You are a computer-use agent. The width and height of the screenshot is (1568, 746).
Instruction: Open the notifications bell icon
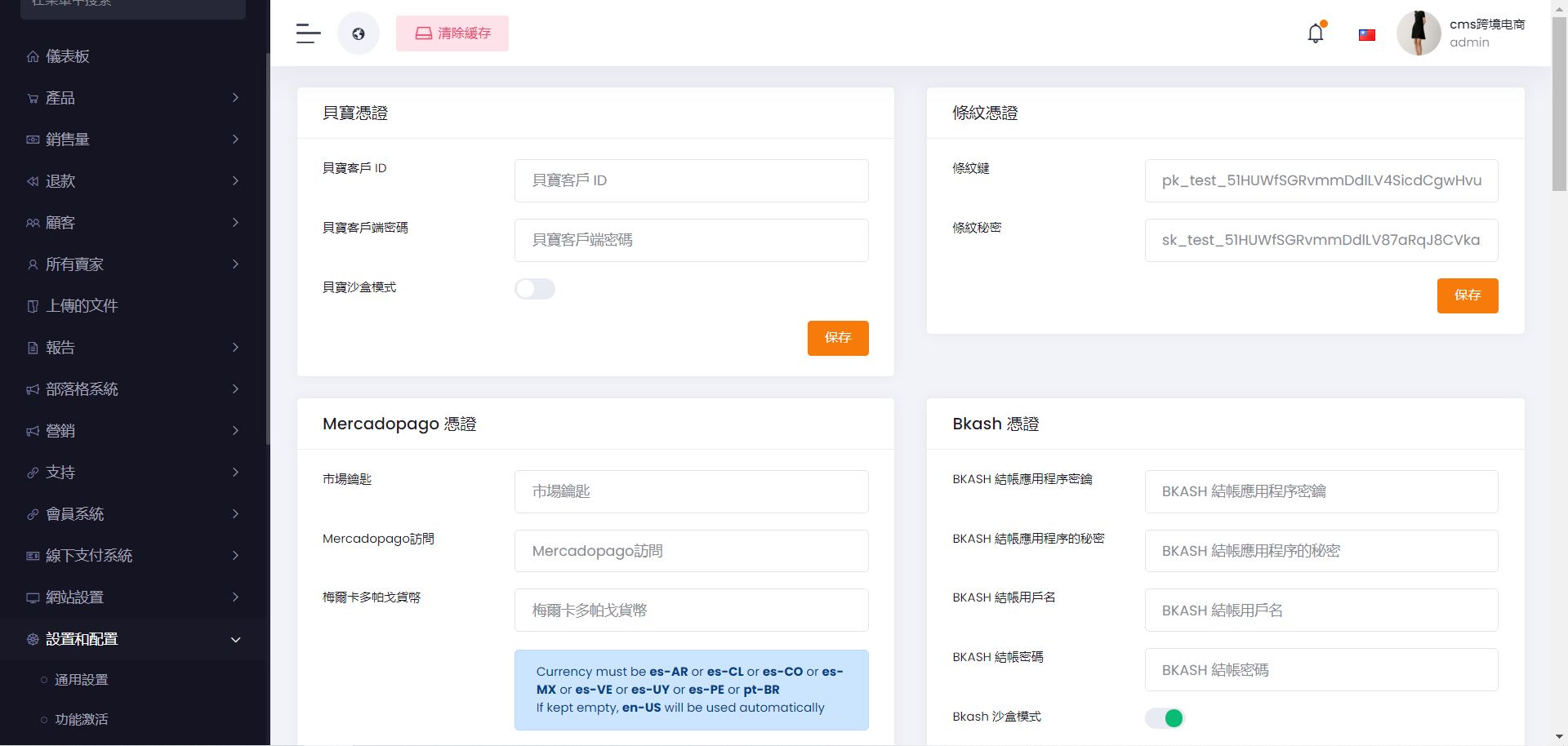[1316, 33]
